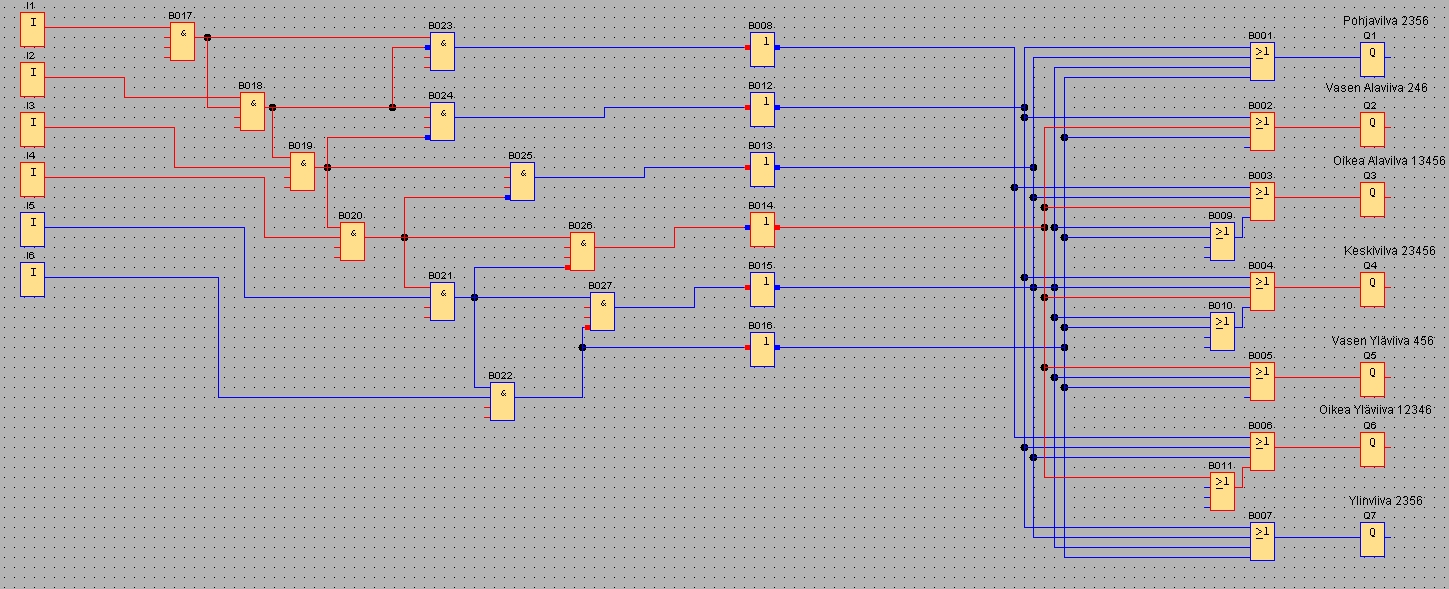Click OR gate block B003
This screenshot has height=589, width=1449.
tap(1262, 202)
